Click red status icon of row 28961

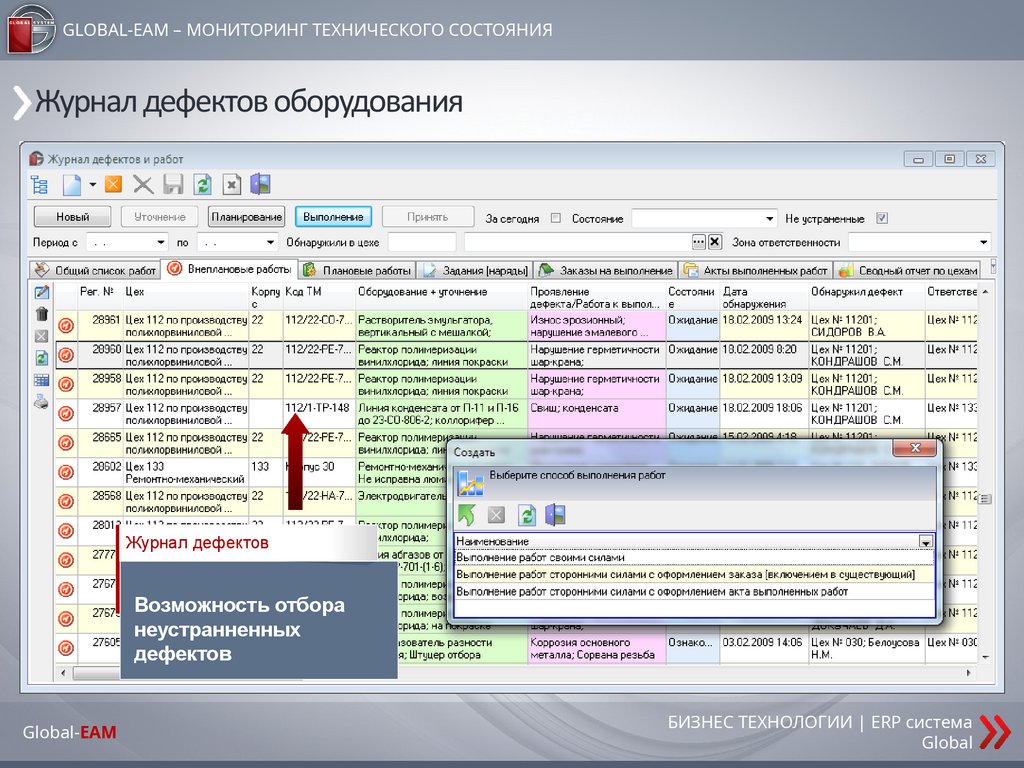point(66,325)
